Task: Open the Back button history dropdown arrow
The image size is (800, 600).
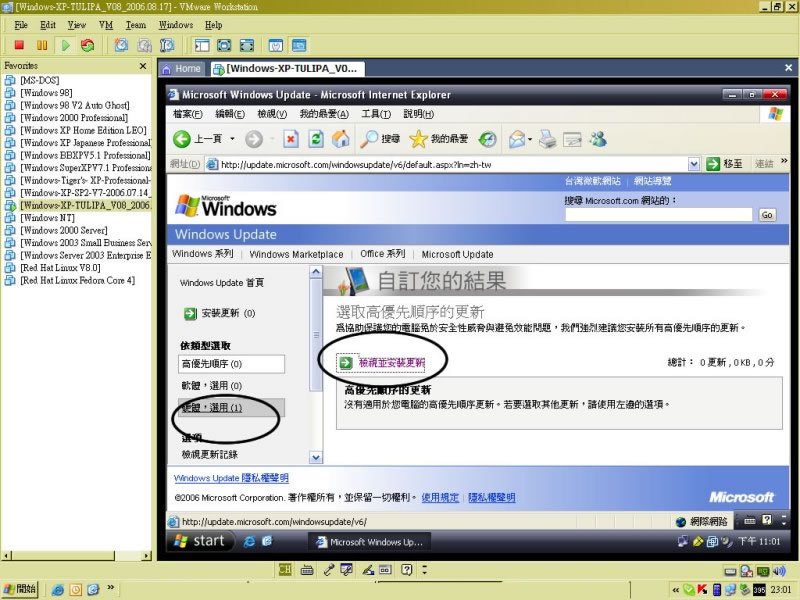Action: 232,139
